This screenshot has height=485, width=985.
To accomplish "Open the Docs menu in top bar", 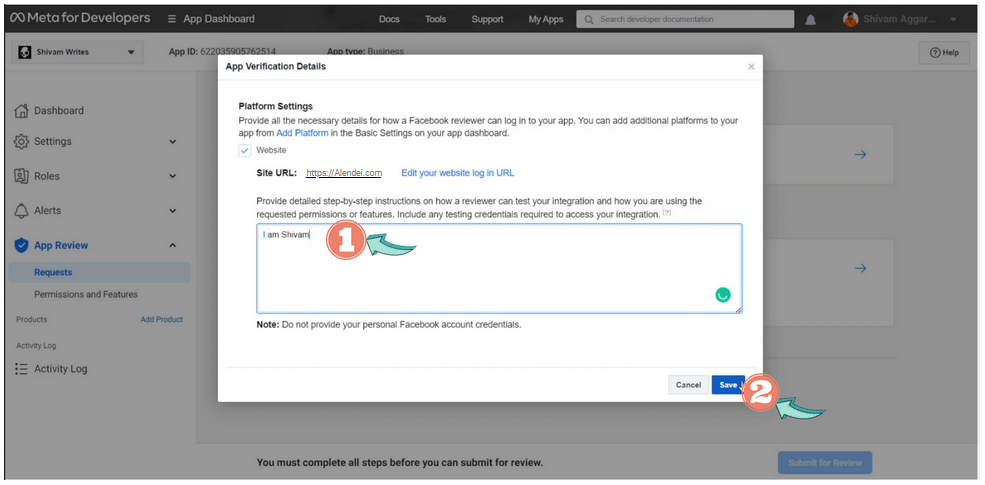I will click(x=389, y=19).
